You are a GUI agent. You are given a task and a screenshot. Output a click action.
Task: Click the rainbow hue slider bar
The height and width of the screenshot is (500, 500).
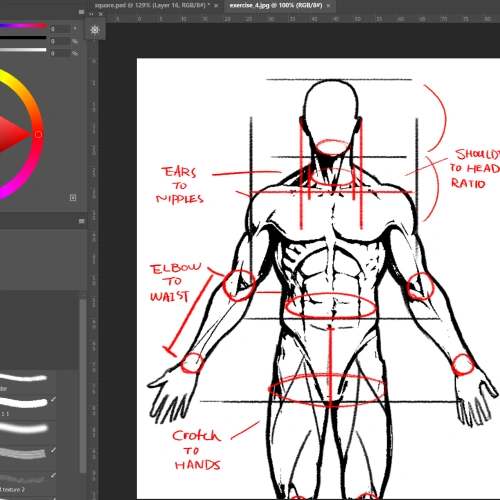coord(23,25)
